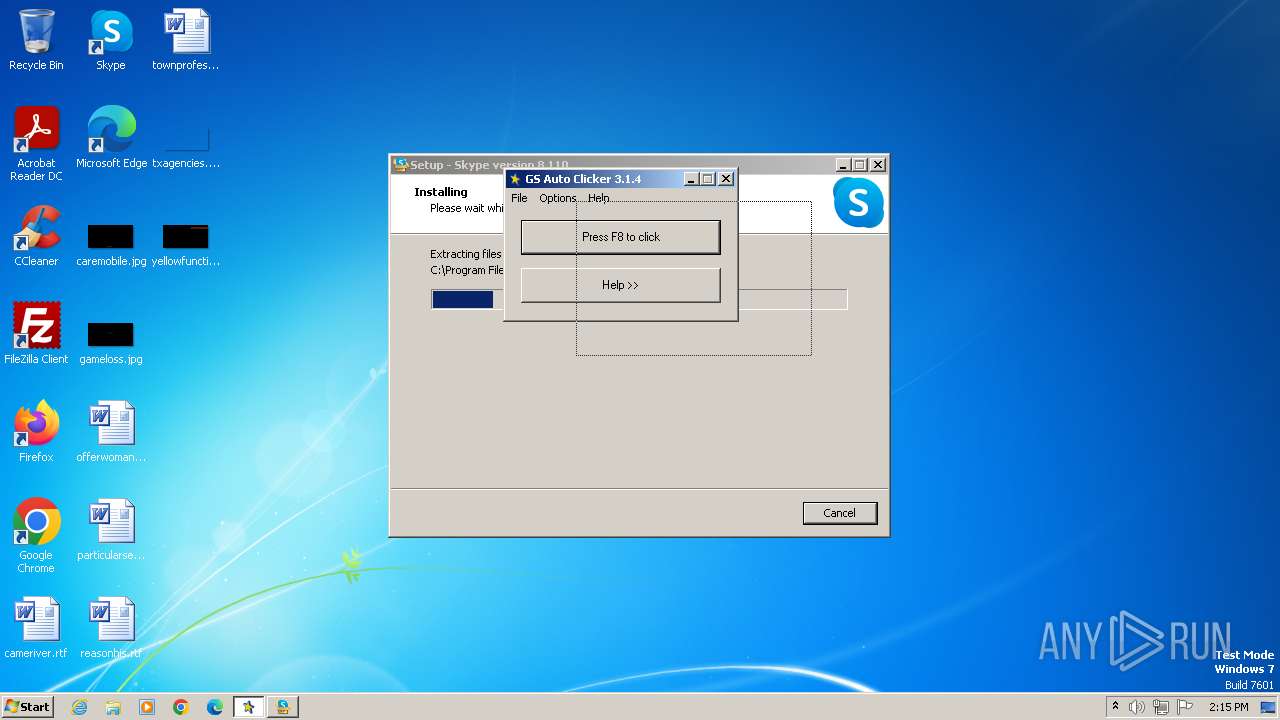Click the 'Press F8 to click' button
This screenshot has width=1280, height=720.
point(620,237)
